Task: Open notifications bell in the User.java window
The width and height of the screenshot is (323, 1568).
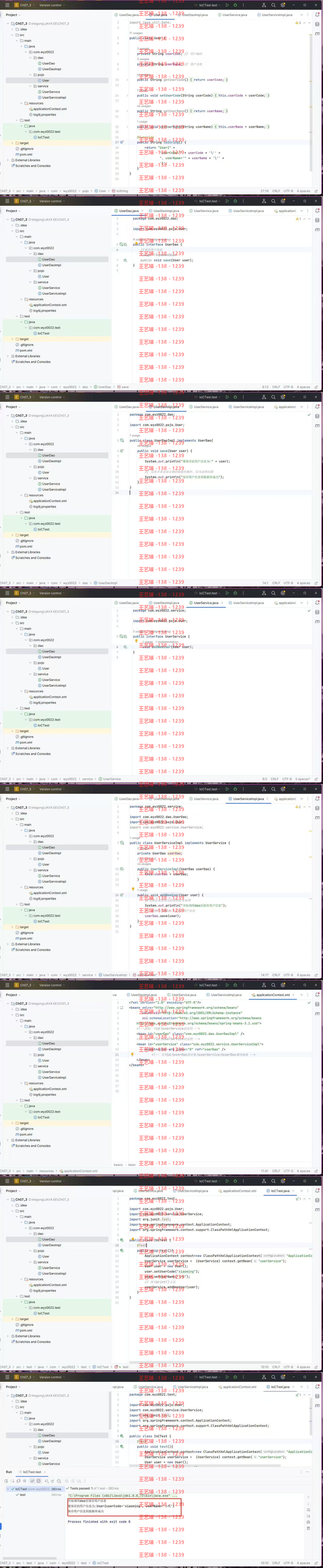Action: point(317,15)
